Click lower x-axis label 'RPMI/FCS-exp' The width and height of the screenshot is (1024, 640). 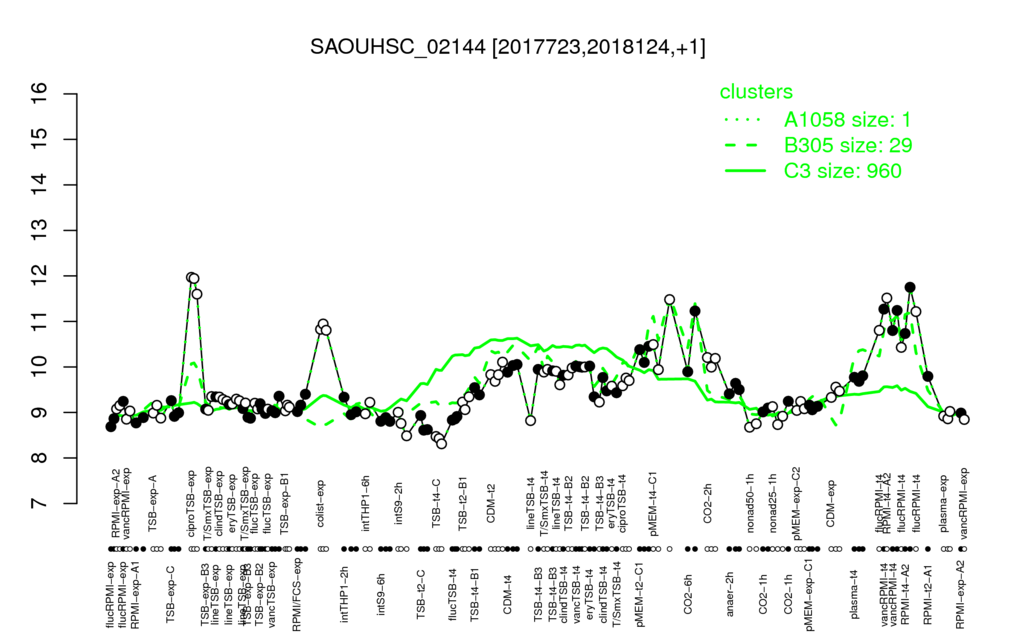coord(296,595)
